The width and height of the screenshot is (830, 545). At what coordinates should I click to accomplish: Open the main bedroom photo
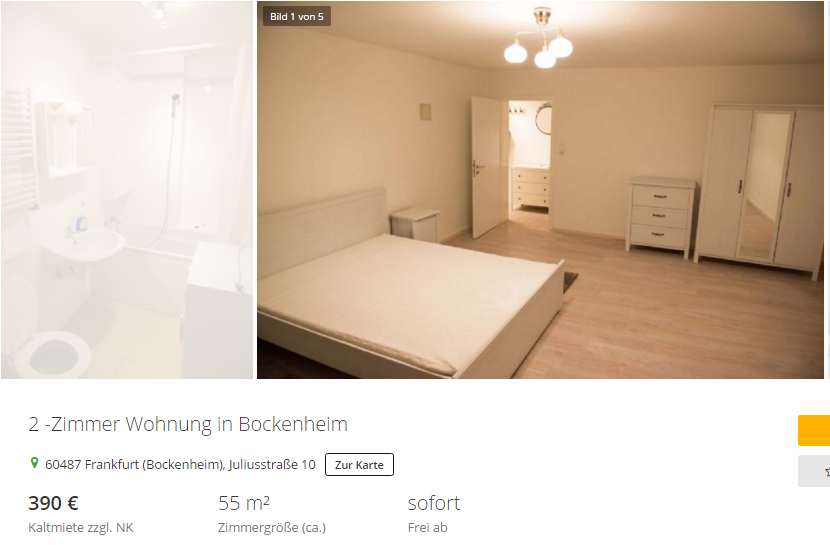(540, 189)
